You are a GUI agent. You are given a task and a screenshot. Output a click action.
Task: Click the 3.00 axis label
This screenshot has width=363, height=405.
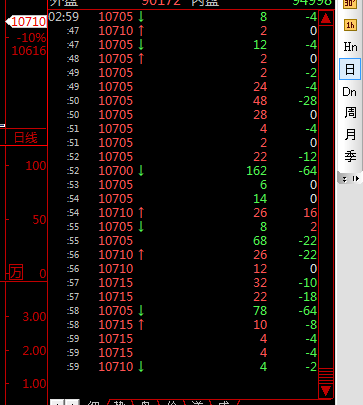[34, 317]
